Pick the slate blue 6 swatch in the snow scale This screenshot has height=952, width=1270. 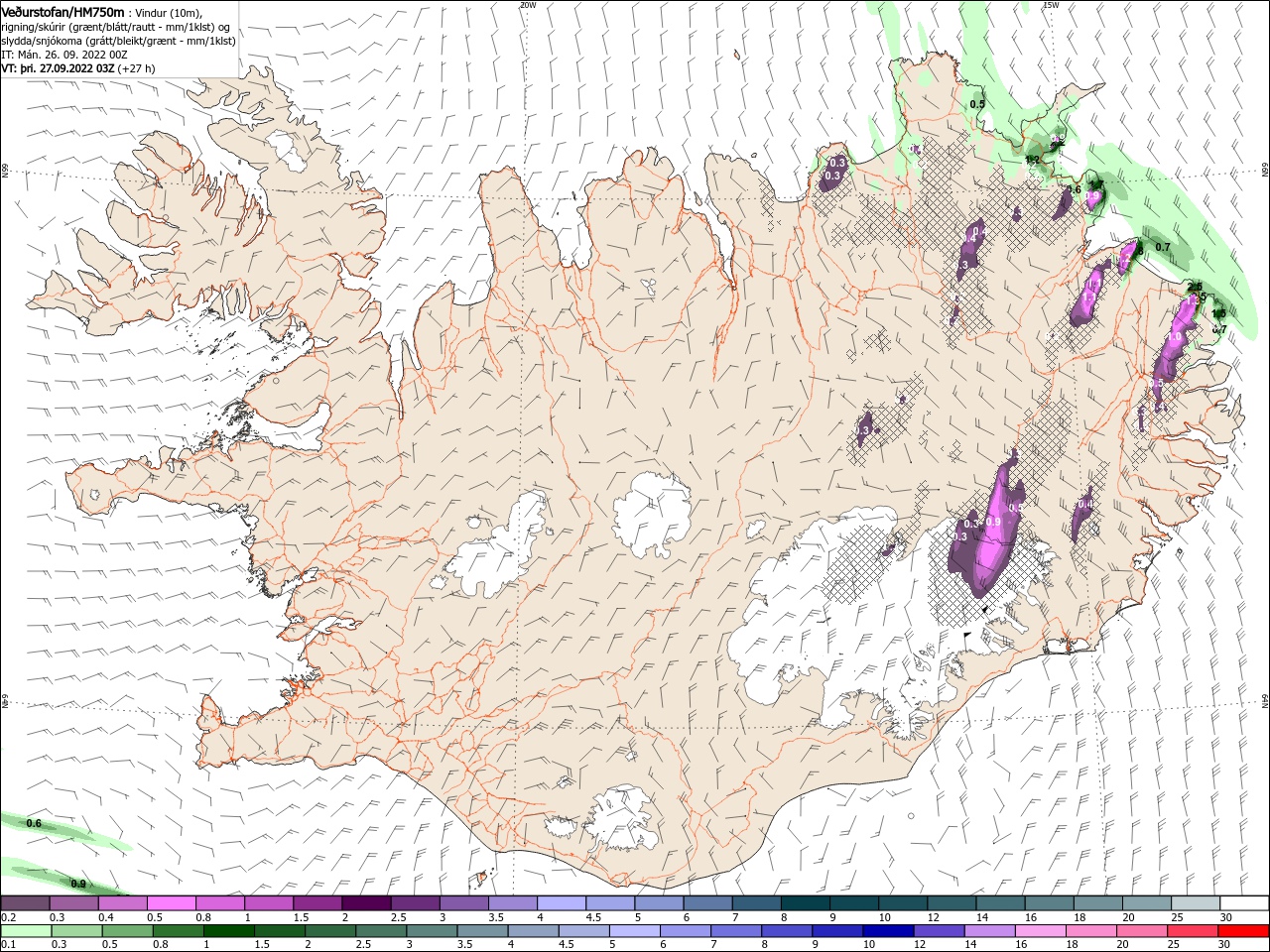click(x=708, y=902)
